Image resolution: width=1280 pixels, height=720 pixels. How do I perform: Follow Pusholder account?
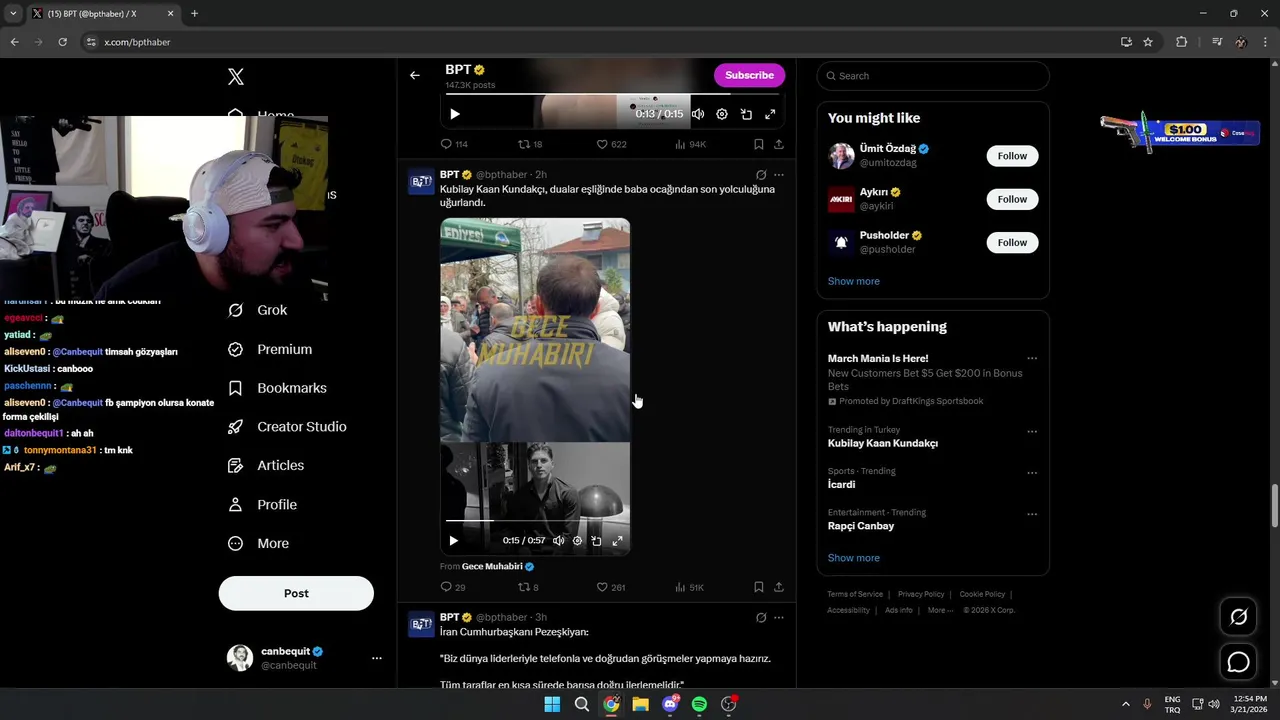[x=1012, y=242]
